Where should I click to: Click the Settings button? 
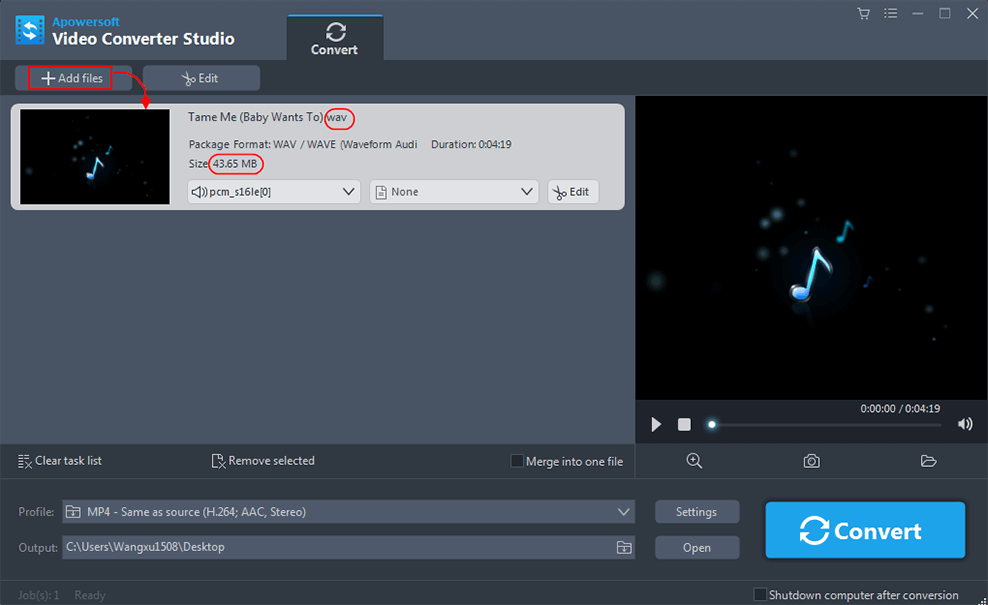click(696, 512)
